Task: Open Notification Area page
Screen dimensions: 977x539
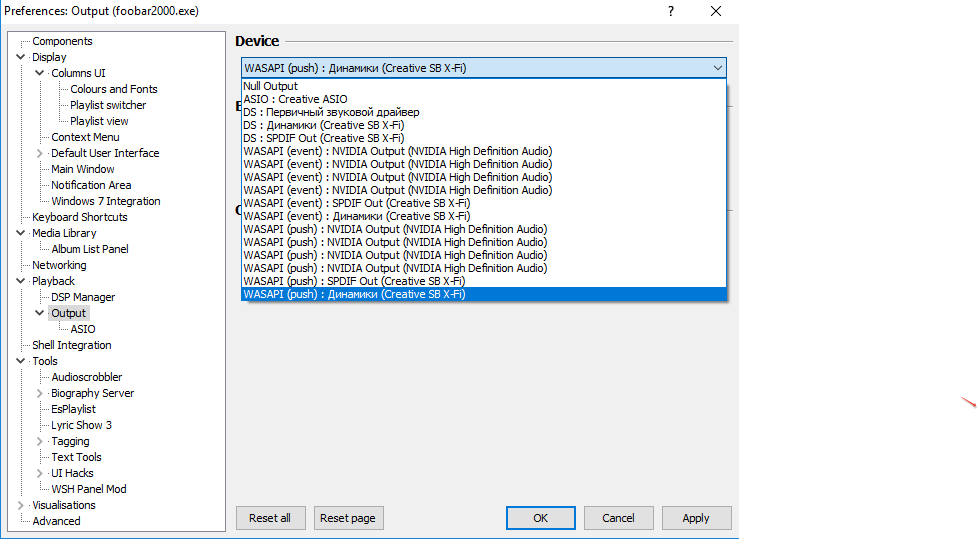Action: [x=91, y=185]
